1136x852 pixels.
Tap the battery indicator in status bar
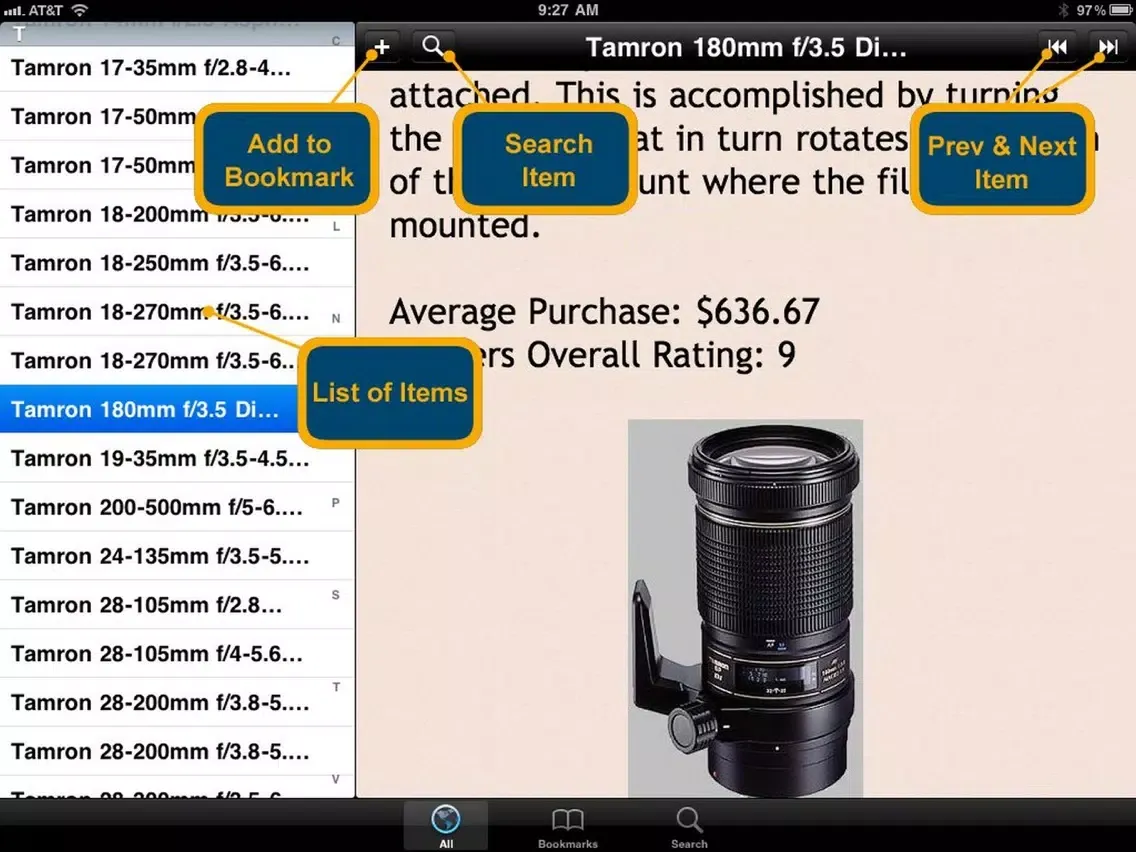(1120, 10)
